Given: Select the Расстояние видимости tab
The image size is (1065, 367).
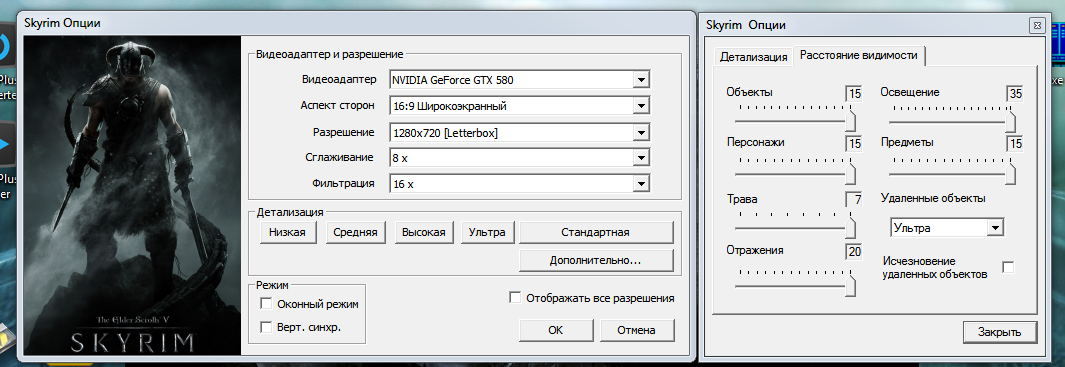Looking at the screenshot, I should pos(859,55).
